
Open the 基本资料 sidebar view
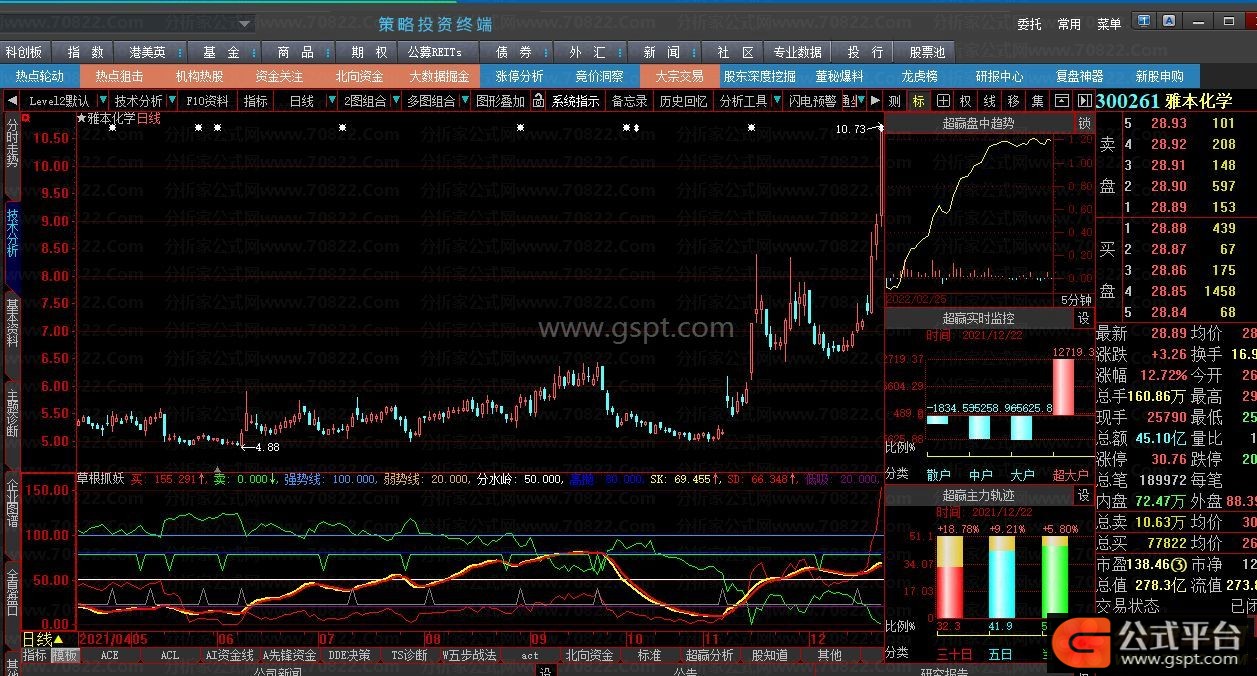(x=12, y=323)
